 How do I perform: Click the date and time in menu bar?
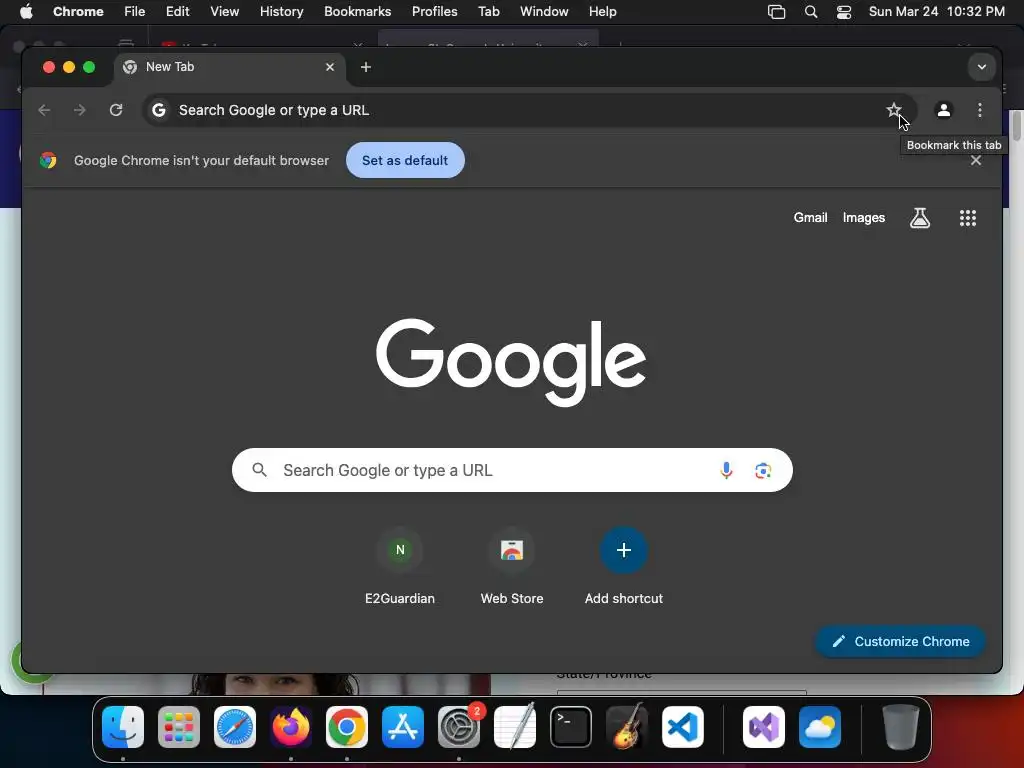point(936,11)
